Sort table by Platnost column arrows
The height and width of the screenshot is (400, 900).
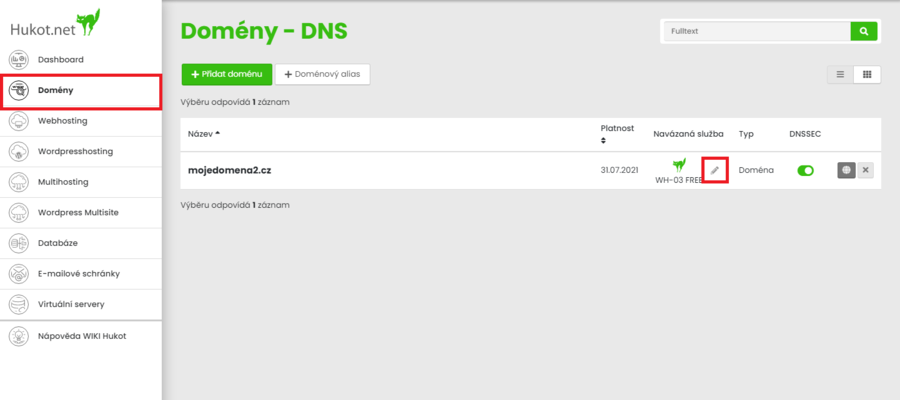(603, 141)
